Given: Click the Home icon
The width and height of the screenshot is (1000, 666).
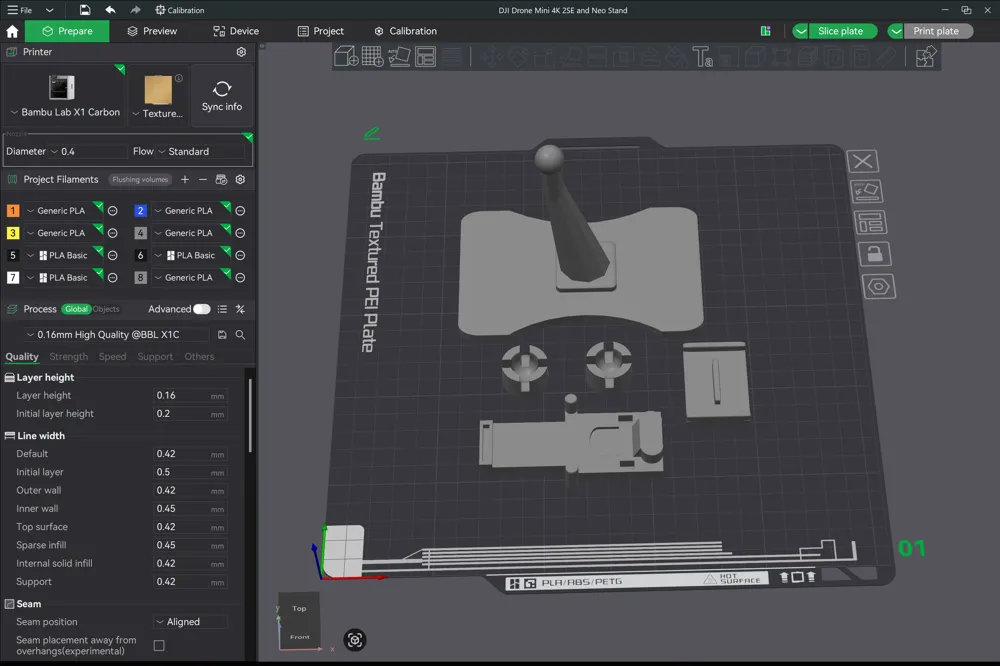Looking at the screenshot, I should tap(12, 31).
